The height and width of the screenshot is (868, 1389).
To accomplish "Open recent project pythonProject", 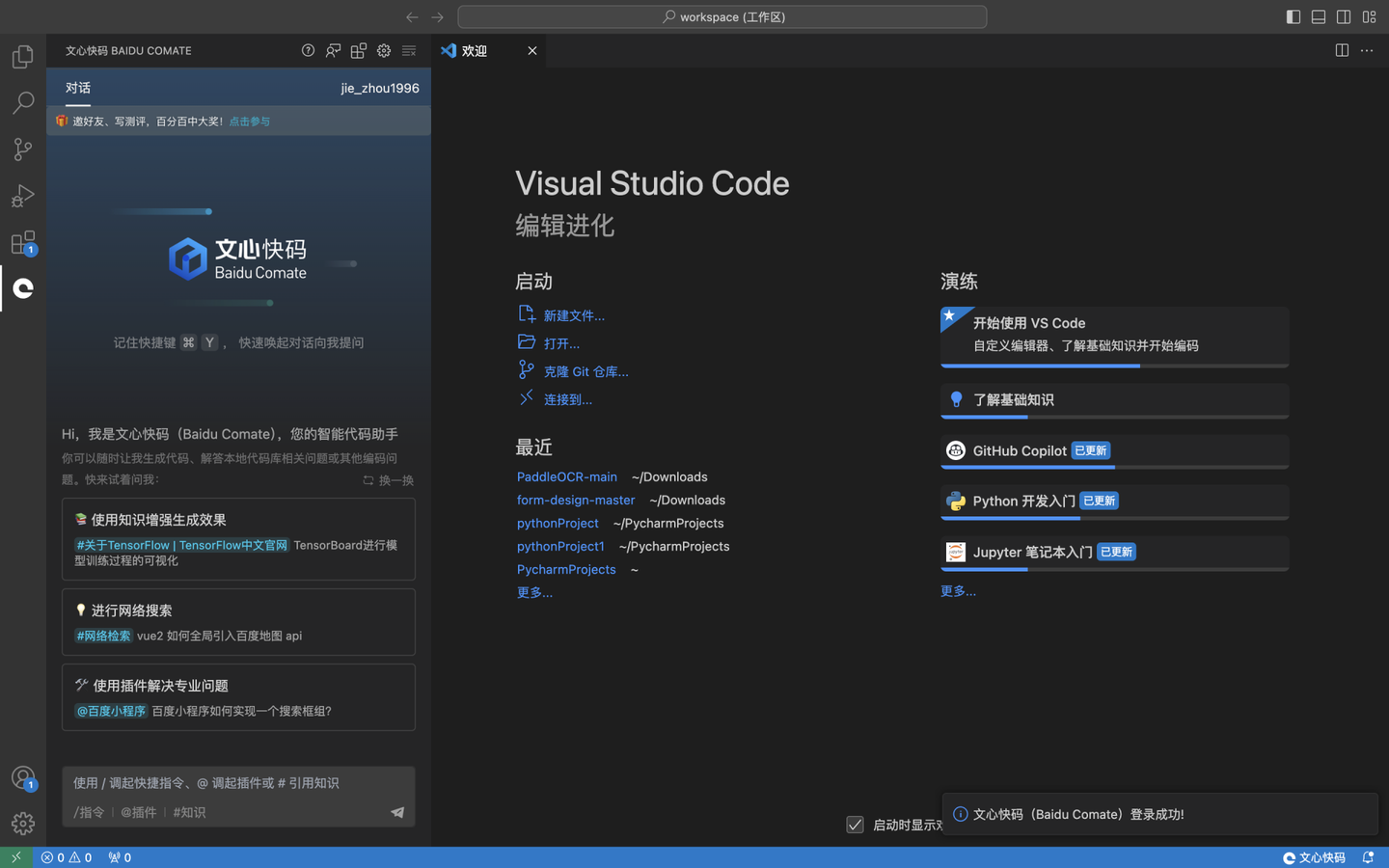I will (558, 523).
